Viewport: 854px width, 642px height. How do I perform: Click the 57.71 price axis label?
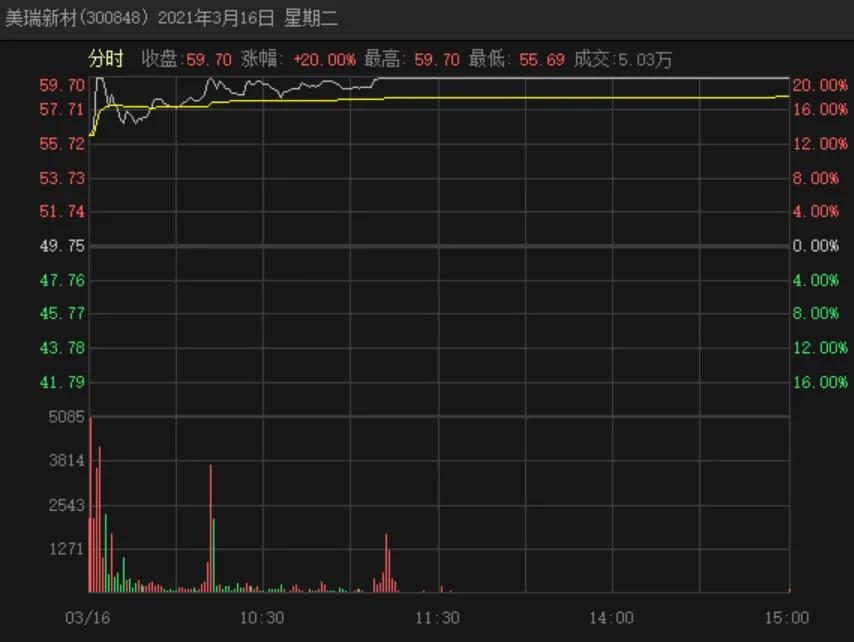[62, 109]
